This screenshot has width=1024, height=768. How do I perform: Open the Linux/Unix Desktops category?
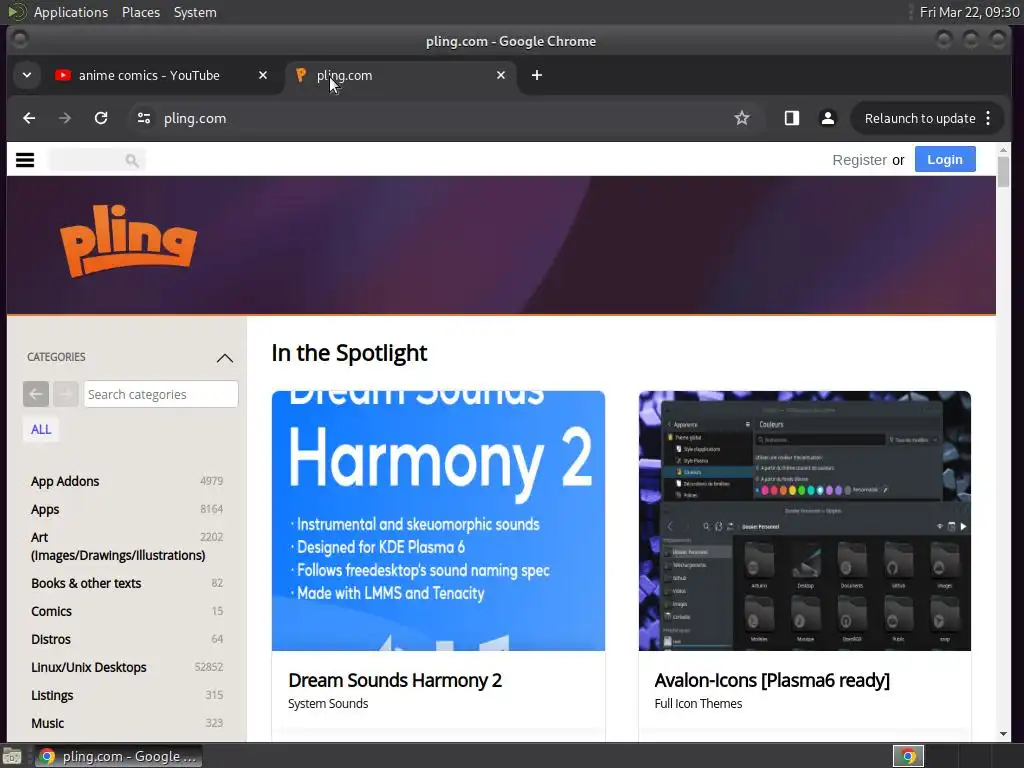89,667
